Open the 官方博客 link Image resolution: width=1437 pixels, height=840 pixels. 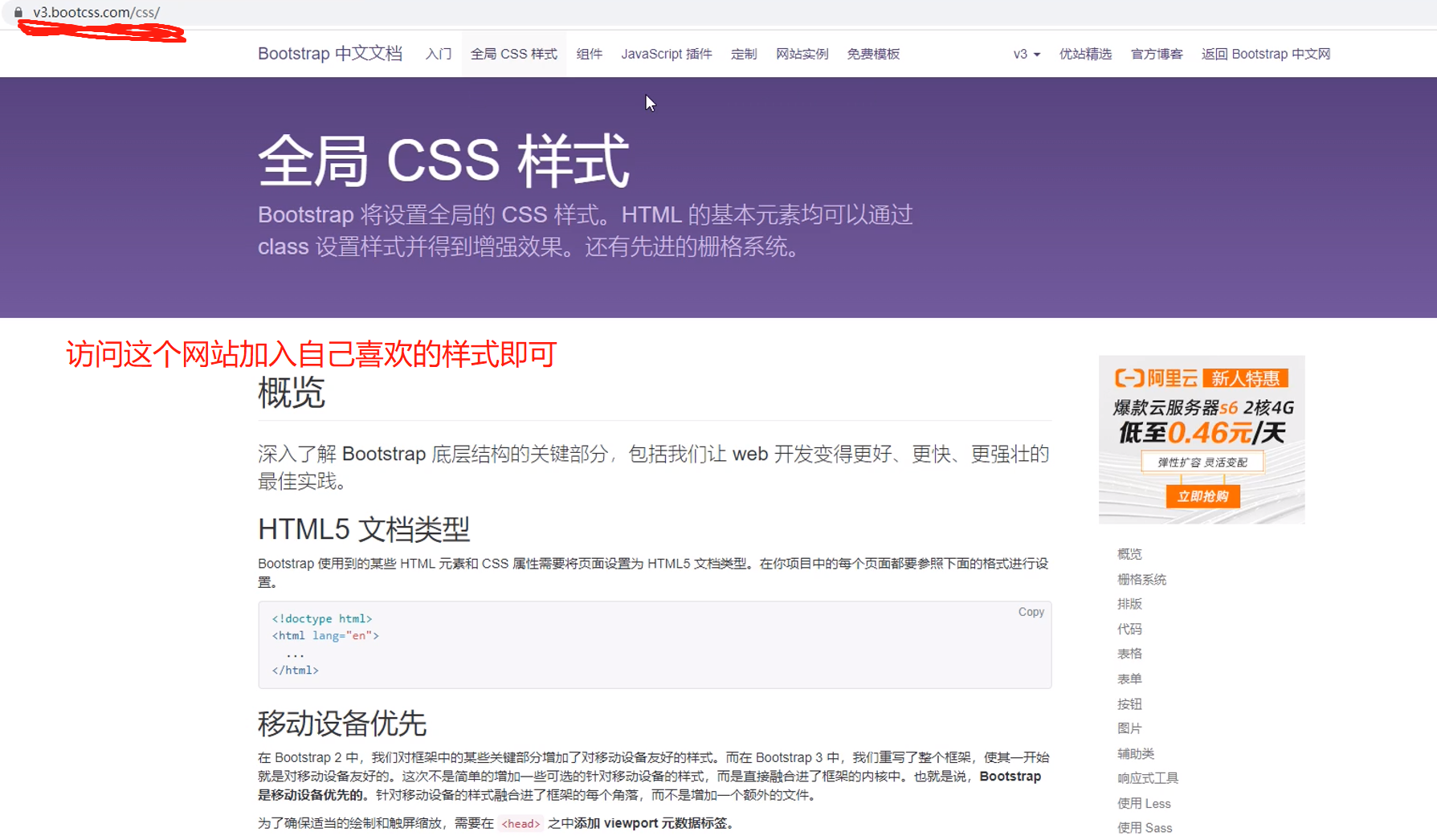(x=1157, y=54)
